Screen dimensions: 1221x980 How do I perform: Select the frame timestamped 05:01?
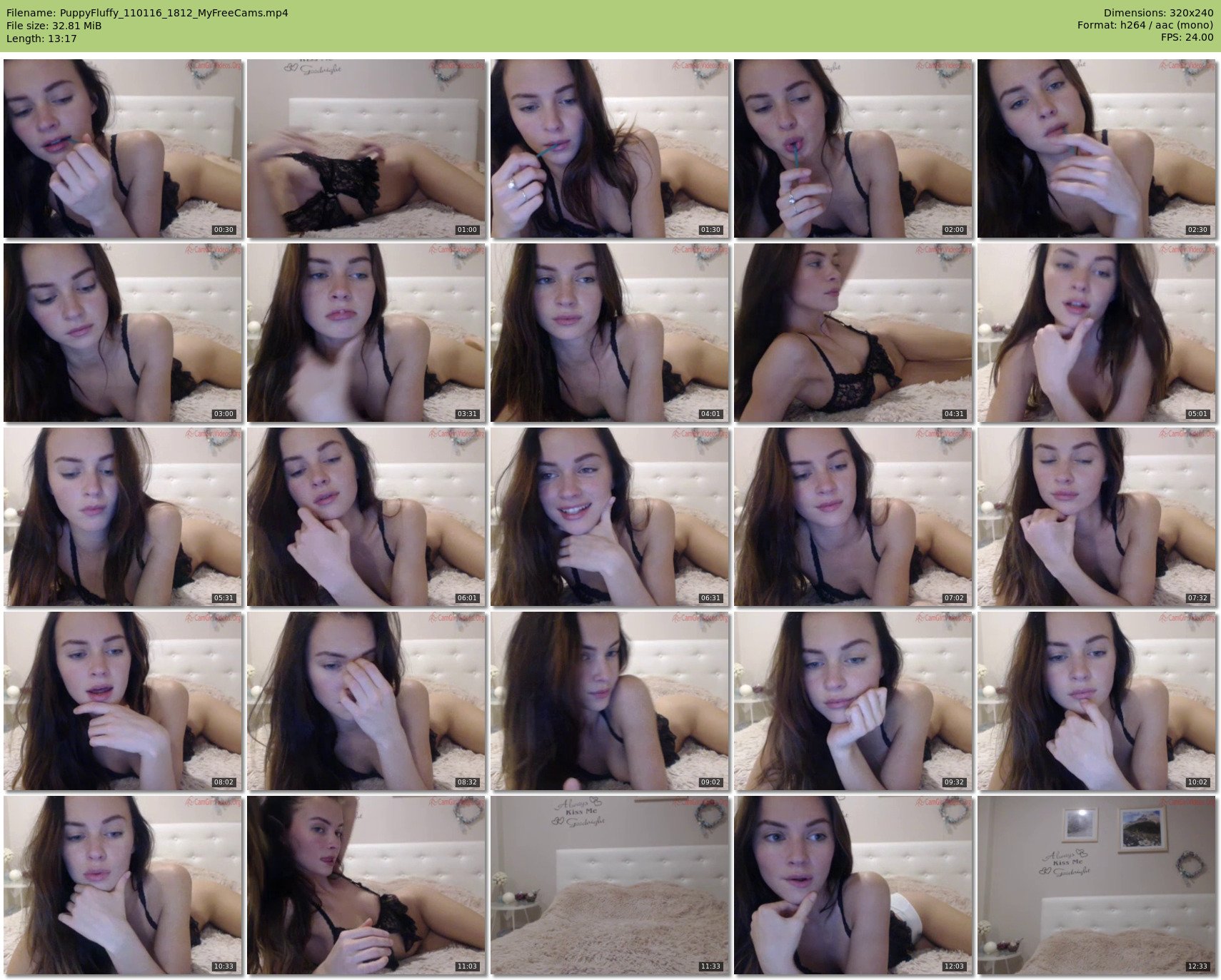tap(1096, 332)
